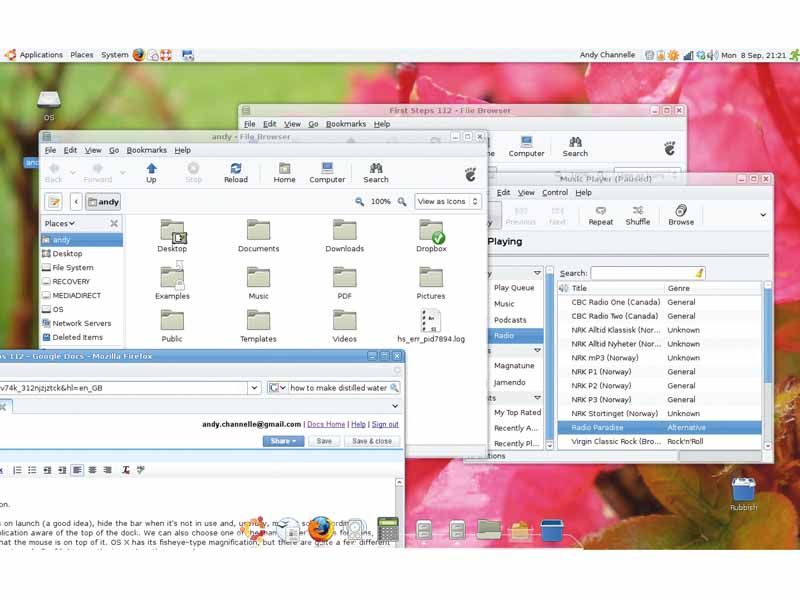This screenshot has width=800, height=600.
Task: Toggle numbered list formatting in Google Docs
Action: click(16, 468)
